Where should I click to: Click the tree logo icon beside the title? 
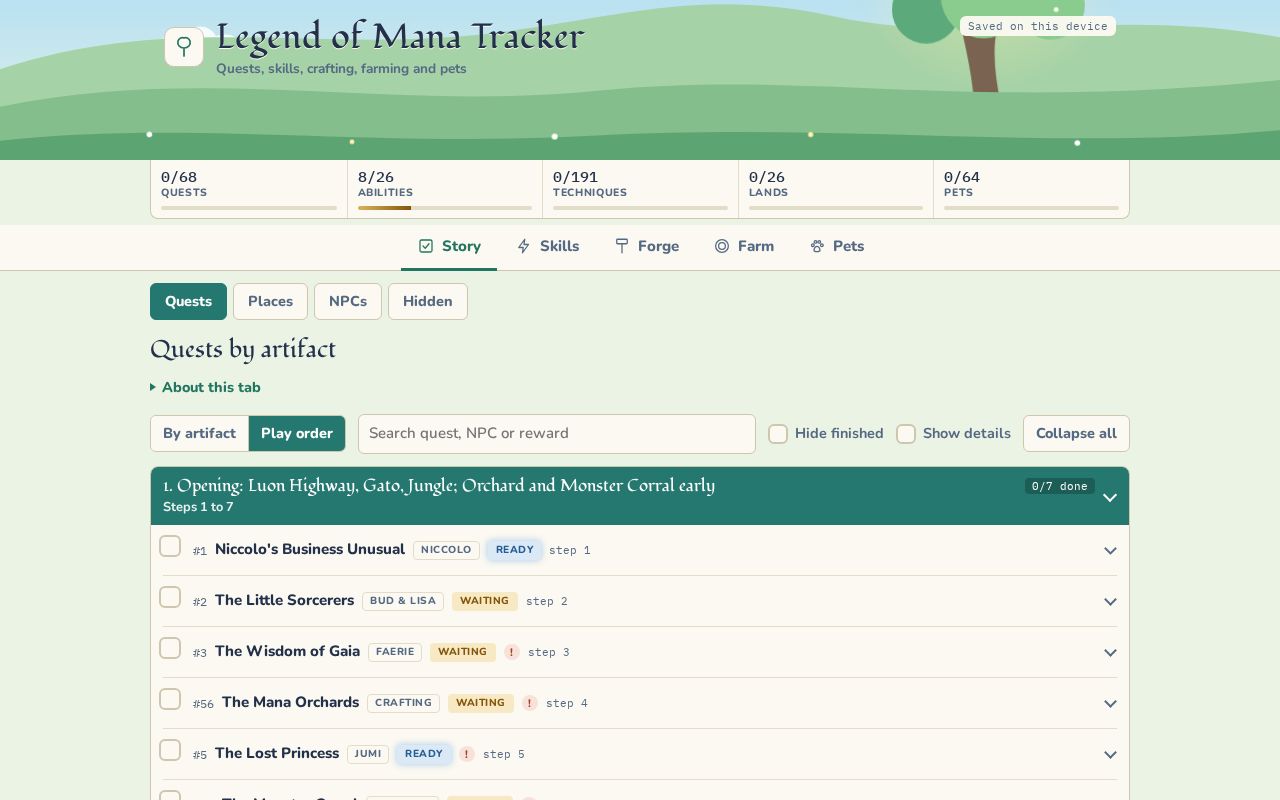click(x=184, y=47)
